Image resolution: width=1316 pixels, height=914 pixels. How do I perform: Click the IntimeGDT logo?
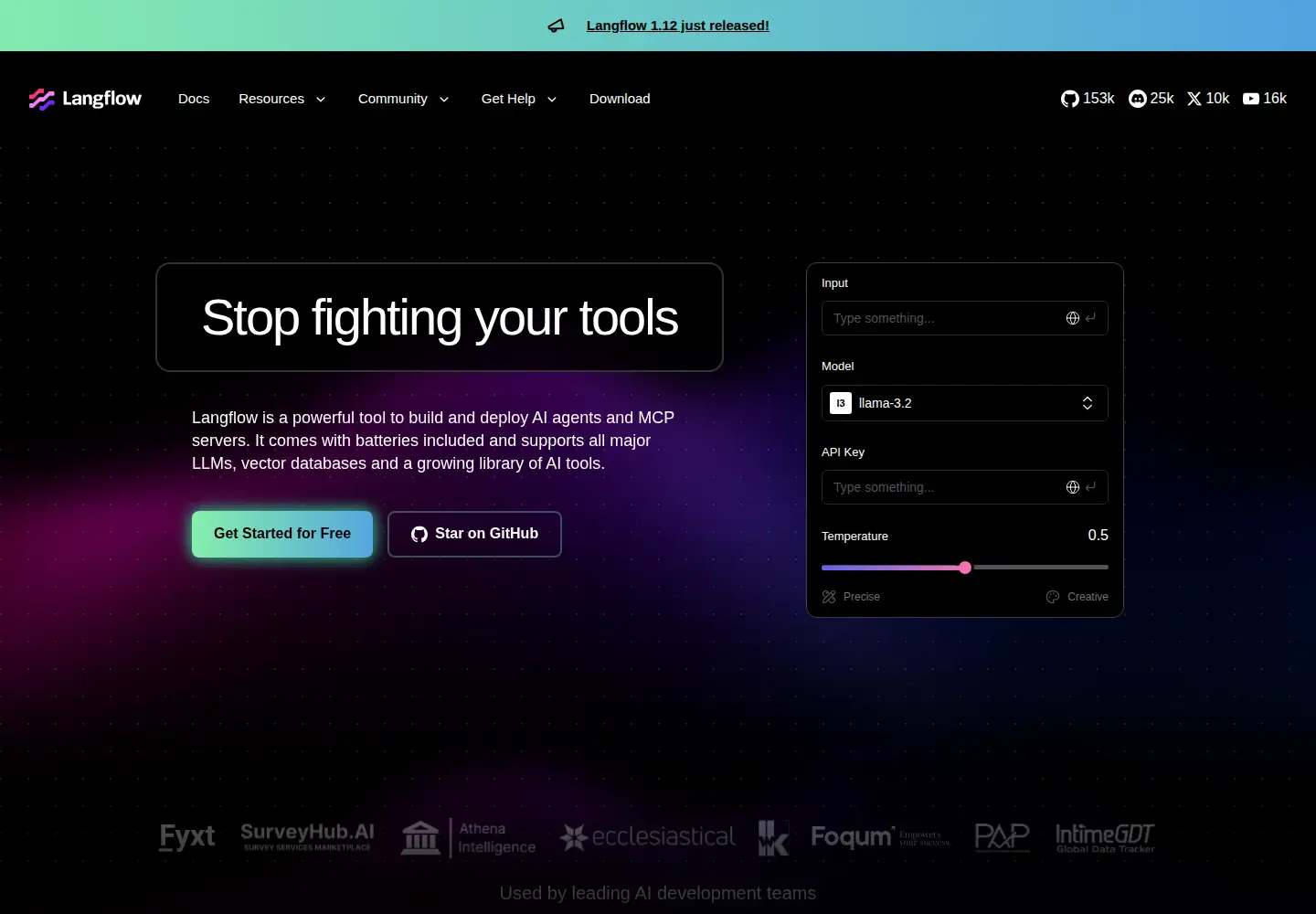pyautogui.click(x=1105, y=837)
